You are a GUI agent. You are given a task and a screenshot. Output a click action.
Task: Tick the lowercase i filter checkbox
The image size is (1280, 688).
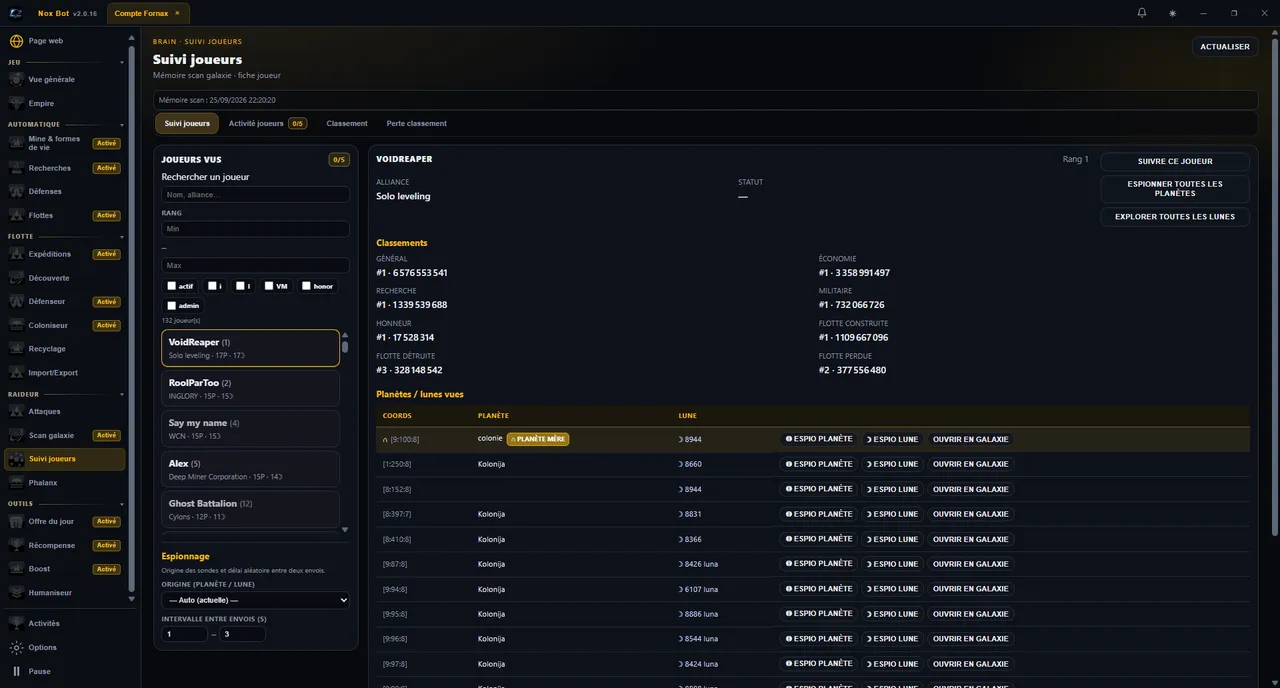[x=212, y=286]
